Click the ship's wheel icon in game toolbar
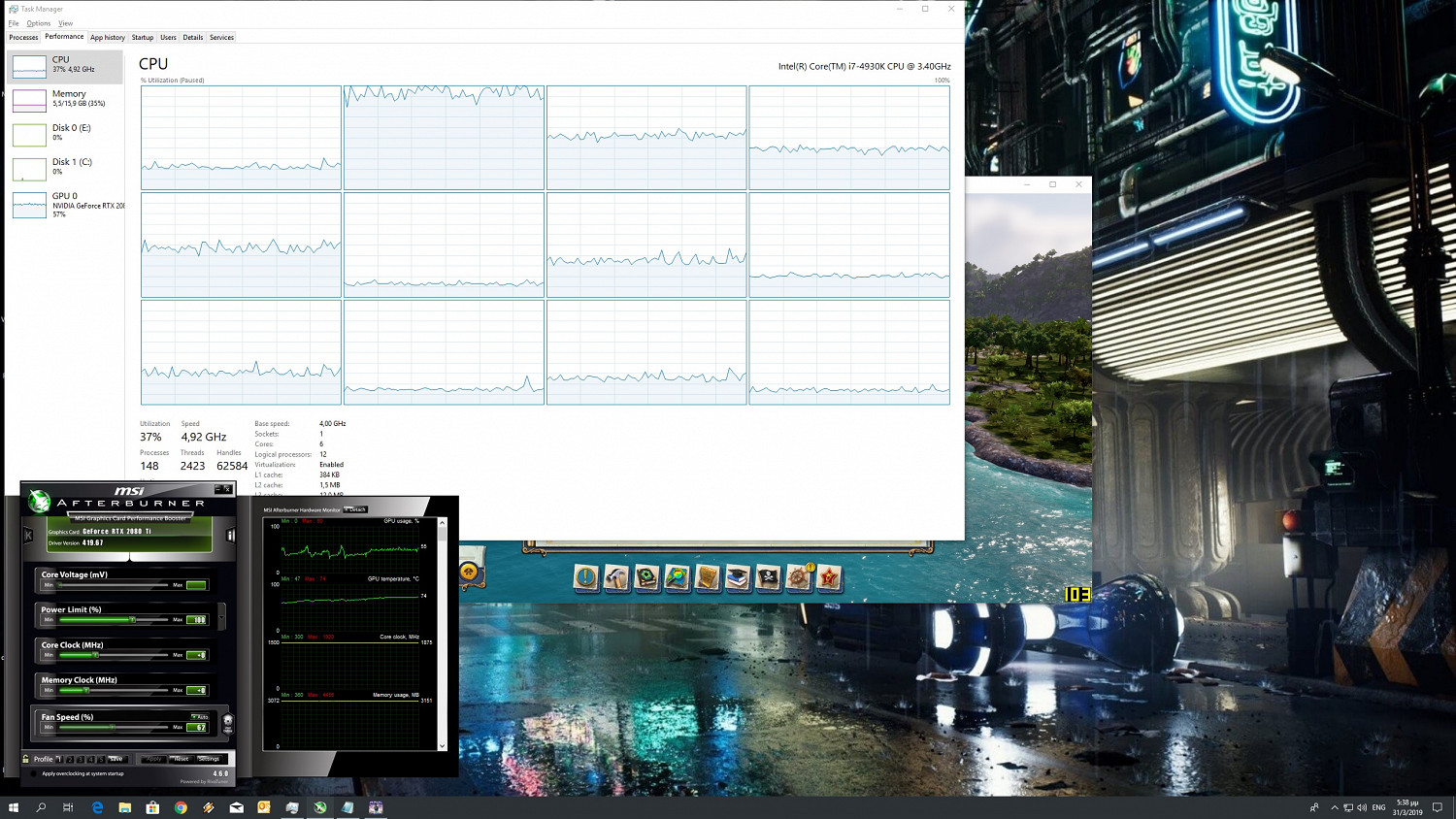Viewport: 1456px width, 819px height. (x=798, y=578)
